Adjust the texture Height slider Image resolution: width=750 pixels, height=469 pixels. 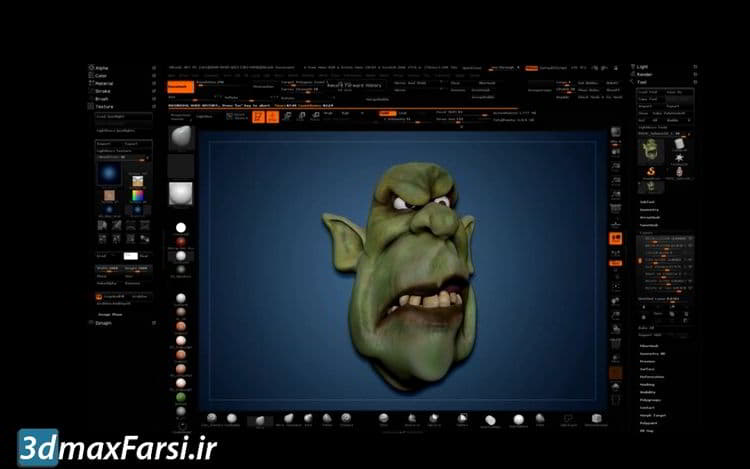[x=138, y=269]
